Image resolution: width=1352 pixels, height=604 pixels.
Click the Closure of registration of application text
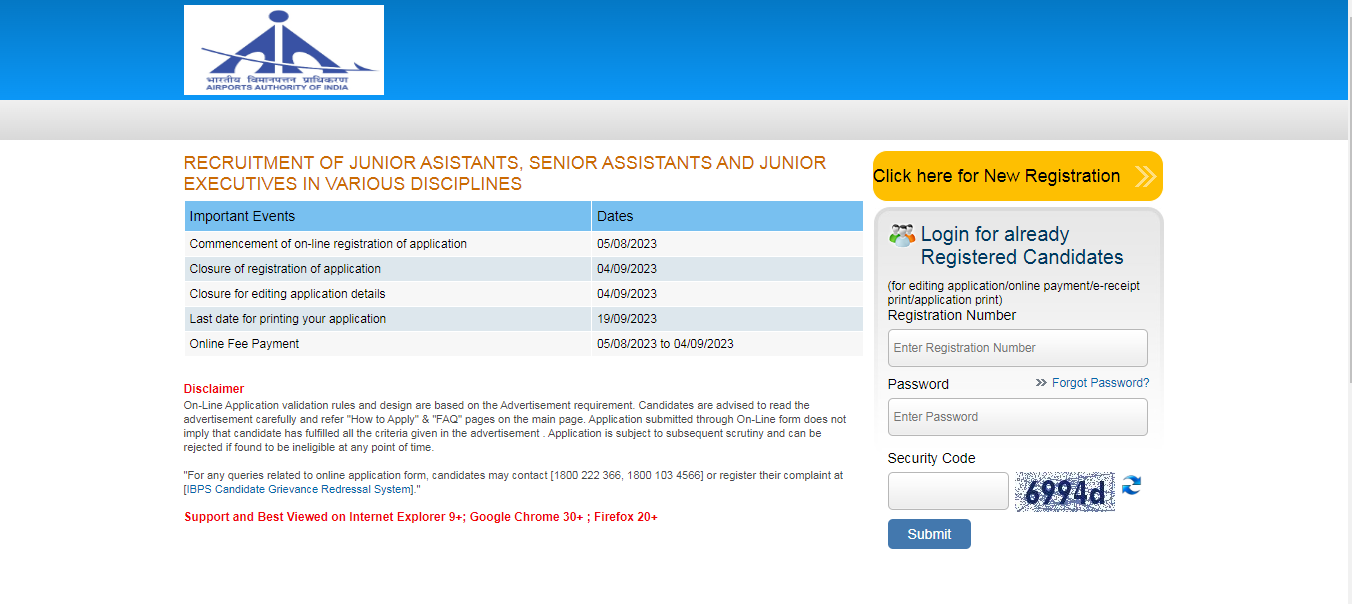(285, 269)
